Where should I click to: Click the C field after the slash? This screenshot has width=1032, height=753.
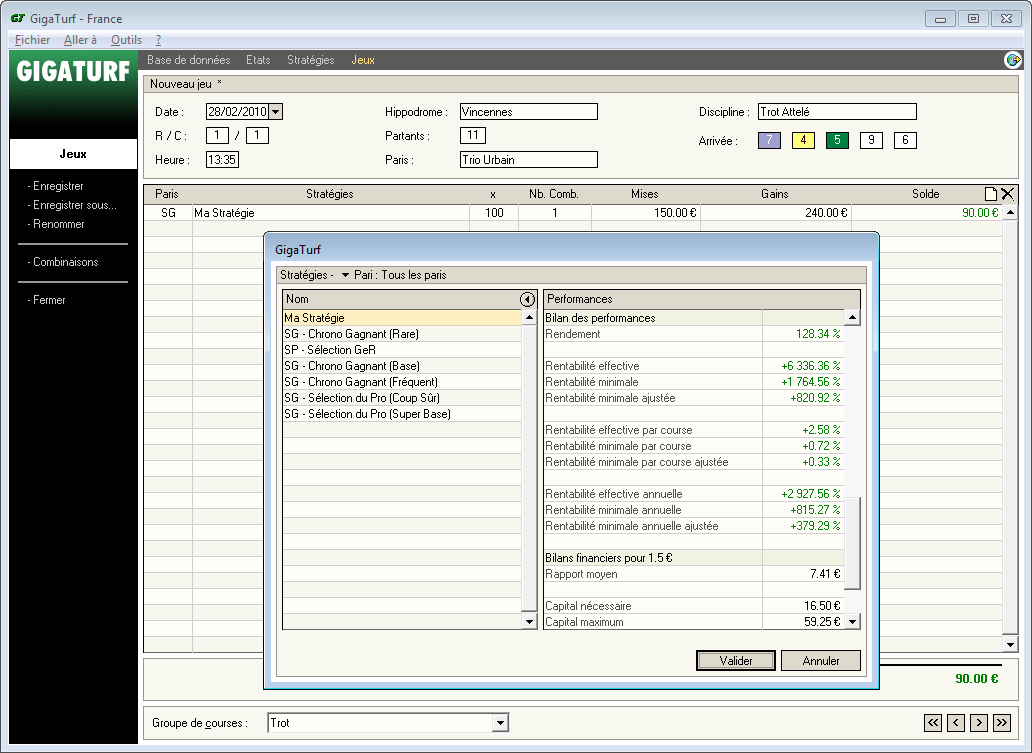pos(257,136)
